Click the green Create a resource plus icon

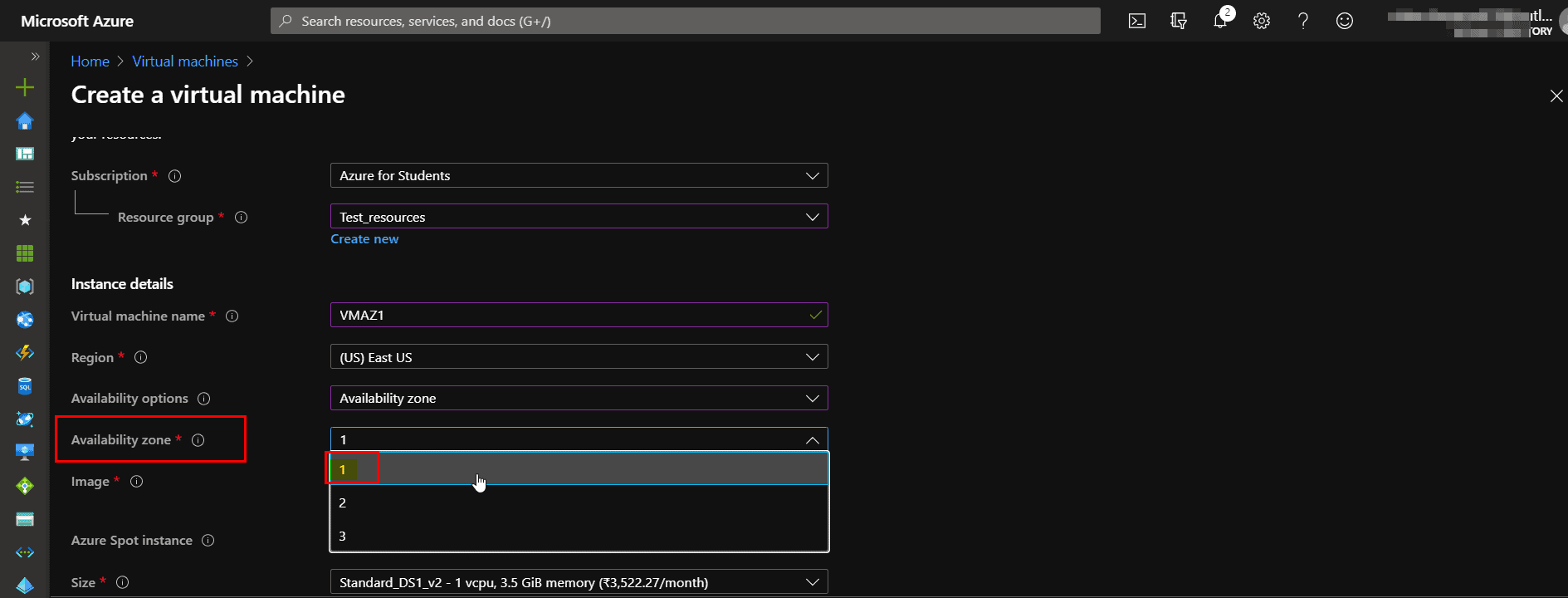point(25,87)
